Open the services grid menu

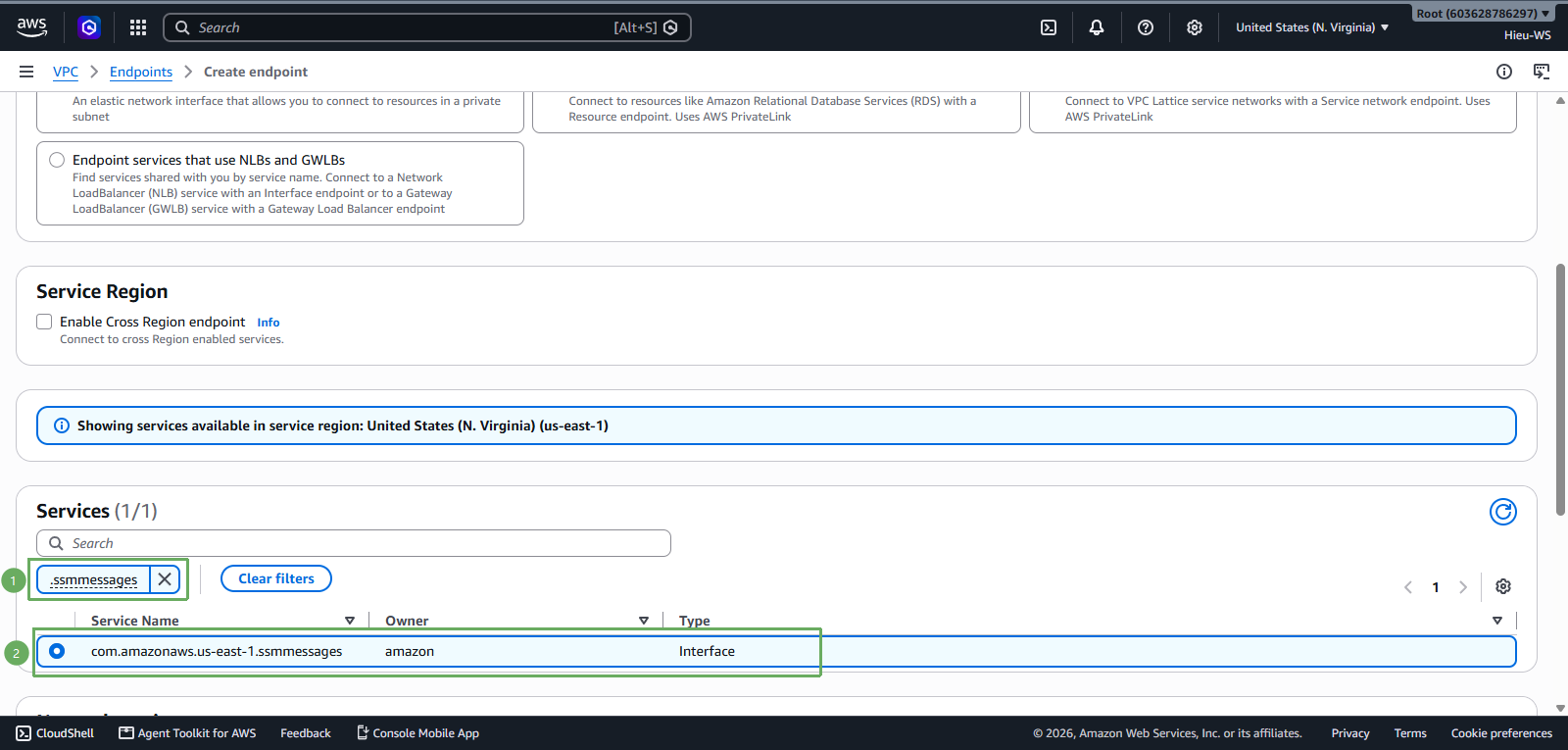[138, 27]
